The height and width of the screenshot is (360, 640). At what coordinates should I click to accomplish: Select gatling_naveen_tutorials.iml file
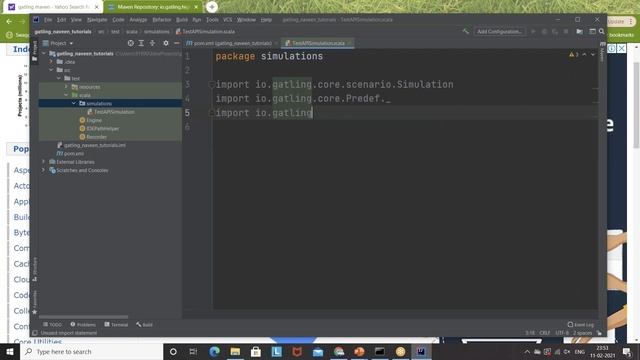[x=91, y=145]
